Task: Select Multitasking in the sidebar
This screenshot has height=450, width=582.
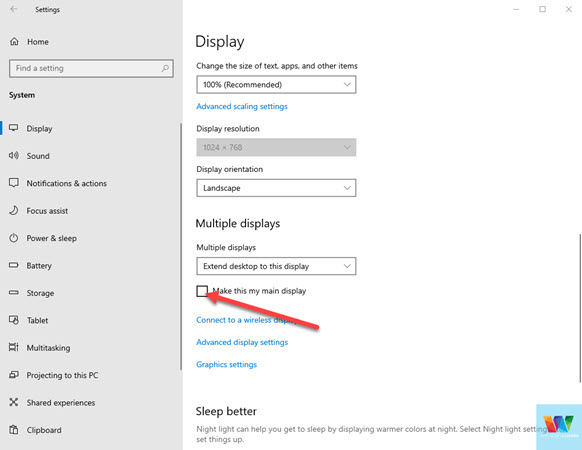Action: click(x=48, y=348)
